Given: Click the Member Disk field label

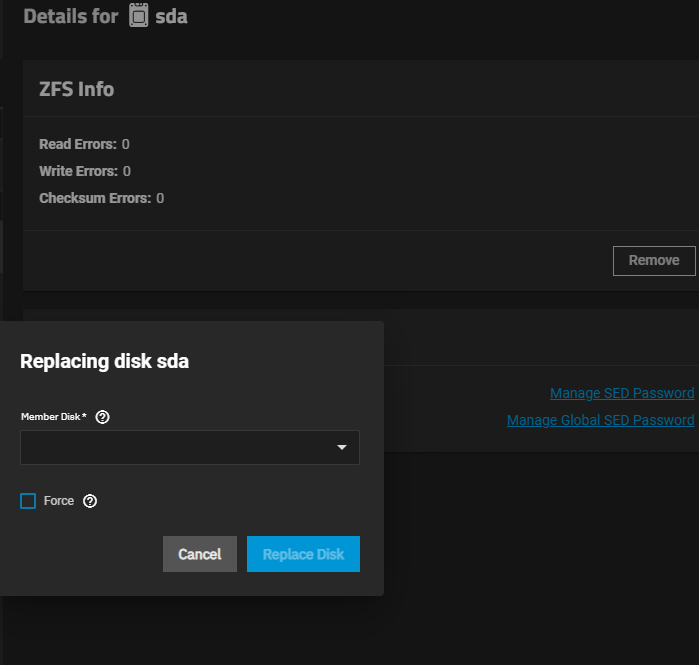Looking at the screenshot, I should [x=54, y=417].
